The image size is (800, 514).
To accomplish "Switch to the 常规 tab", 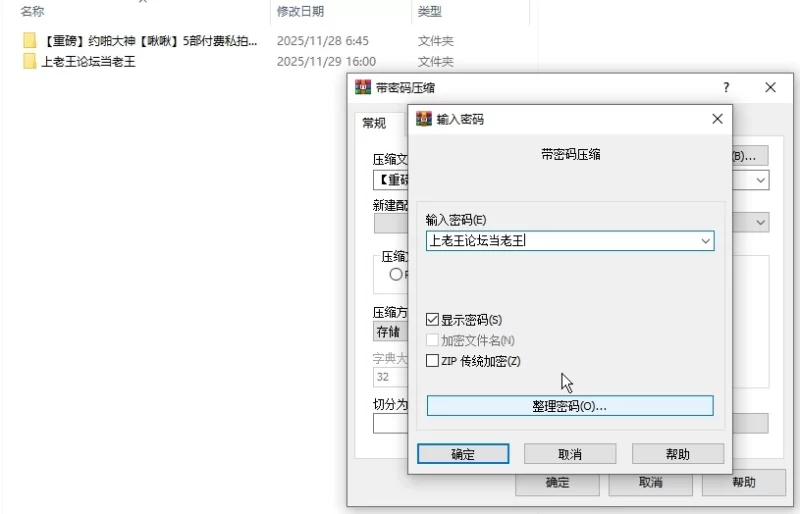I will (x=374, y=123).
